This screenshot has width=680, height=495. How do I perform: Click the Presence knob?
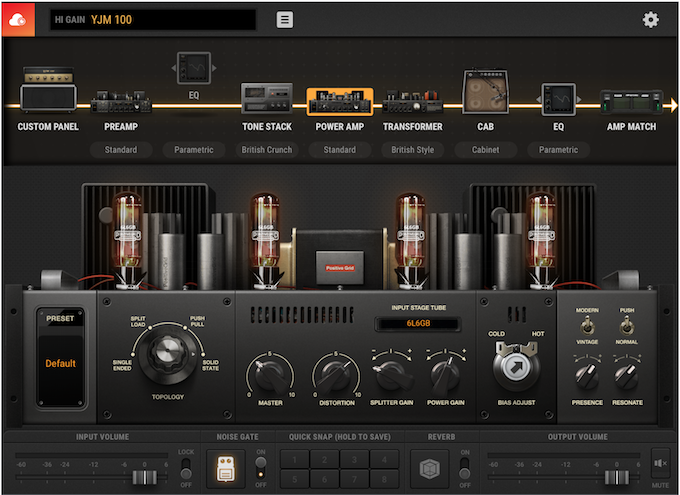(x=587, y=376)
